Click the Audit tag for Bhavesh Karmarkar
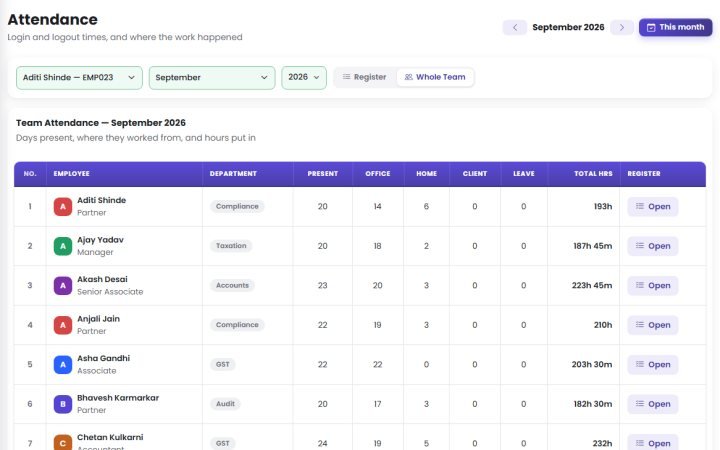The height and width of the screenshot is (450, 720). pyautogui.click(x=225, y=404)
